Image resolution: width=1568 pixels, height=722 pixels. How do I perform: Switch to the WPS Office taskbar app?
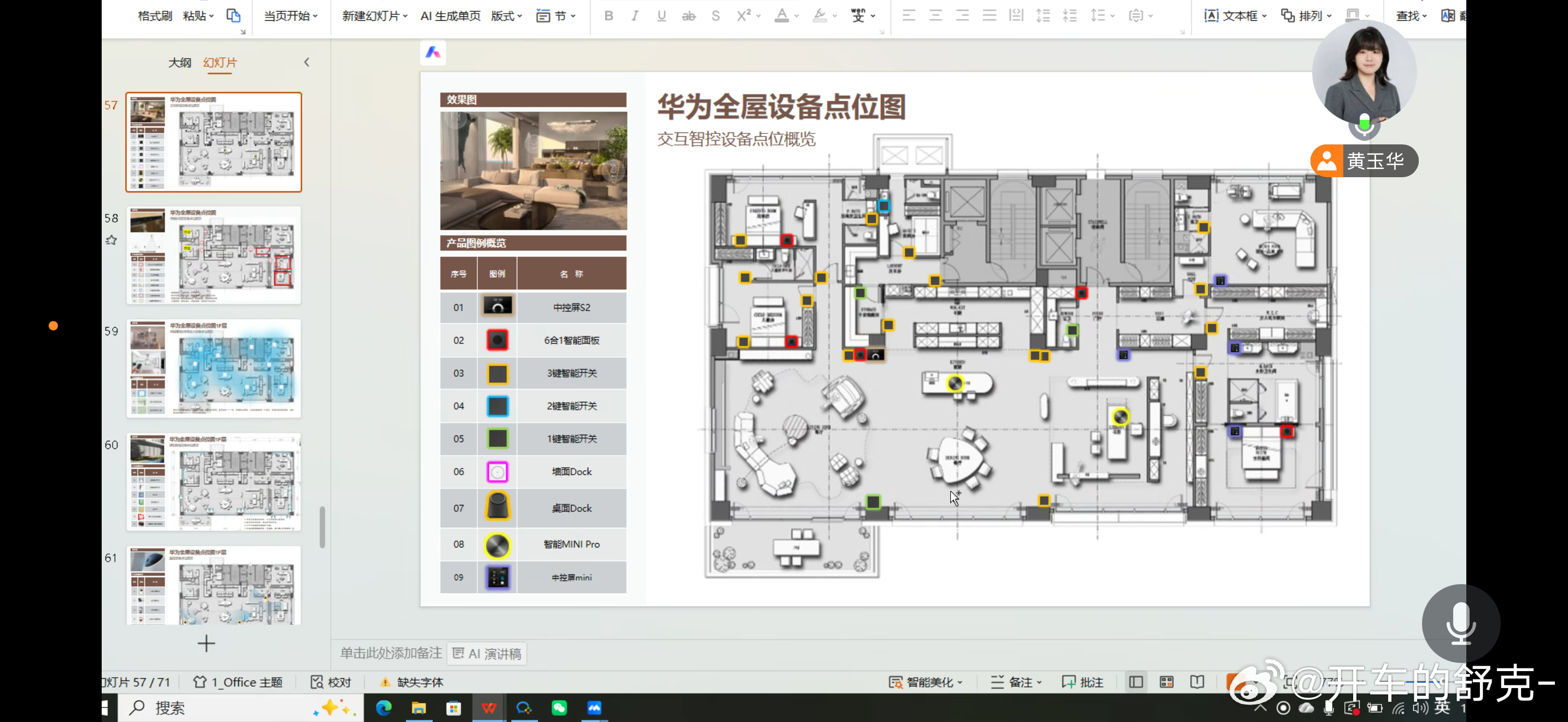[489, 708]
